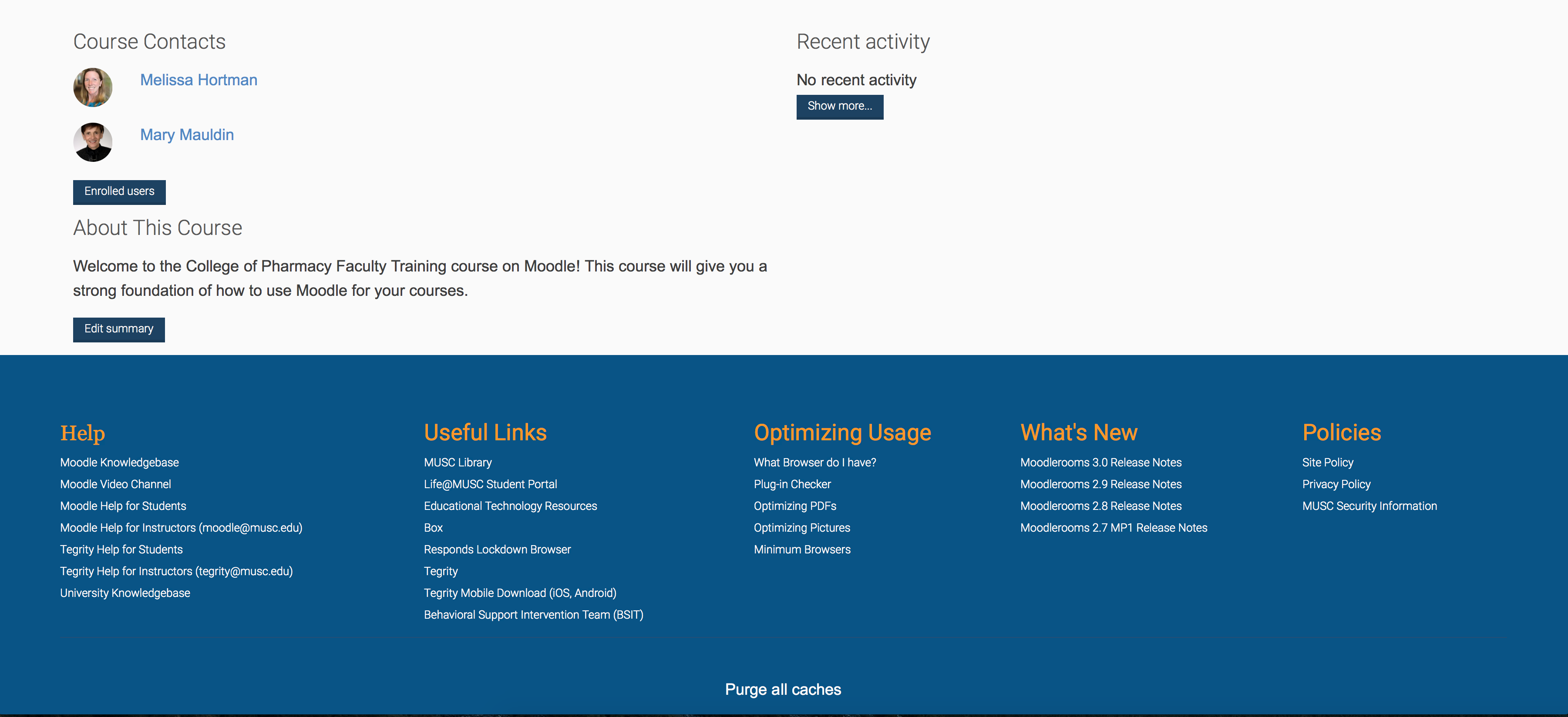Open the MUSC Library link
This screenshot has width=1568, height=717.
pos(458,462)
